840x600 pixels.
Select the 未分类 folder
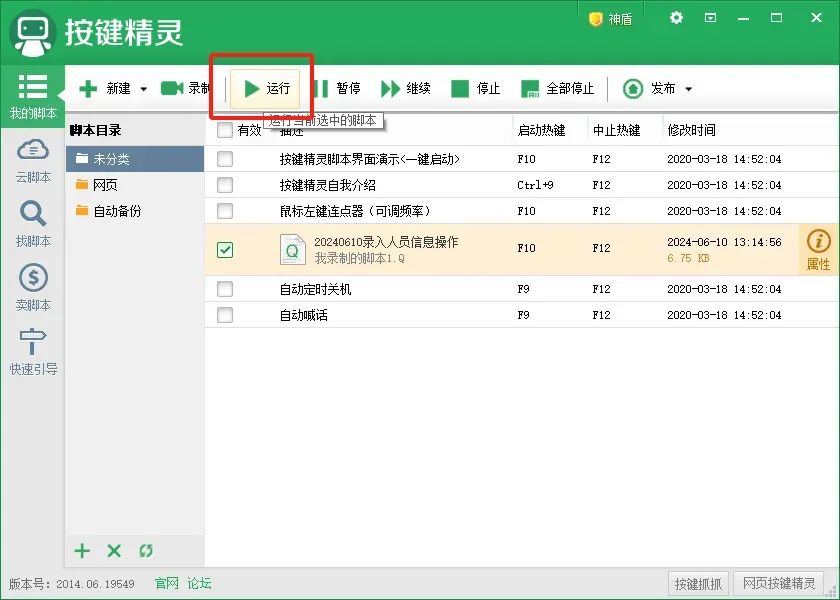pyautogui.click(x=134, y=159)
